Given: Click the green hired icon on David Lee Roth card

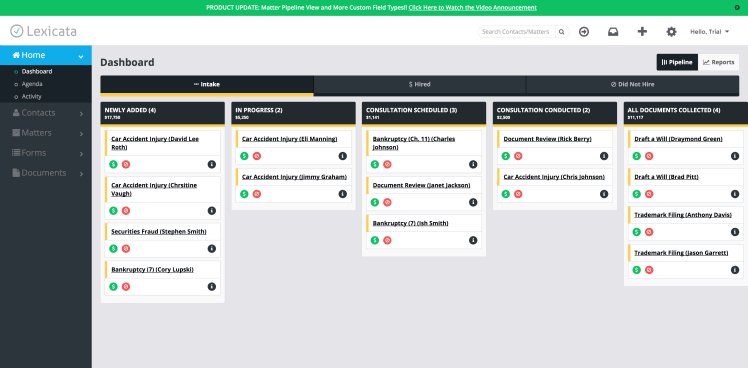Looking at the screenshot, I should (113, 164).
